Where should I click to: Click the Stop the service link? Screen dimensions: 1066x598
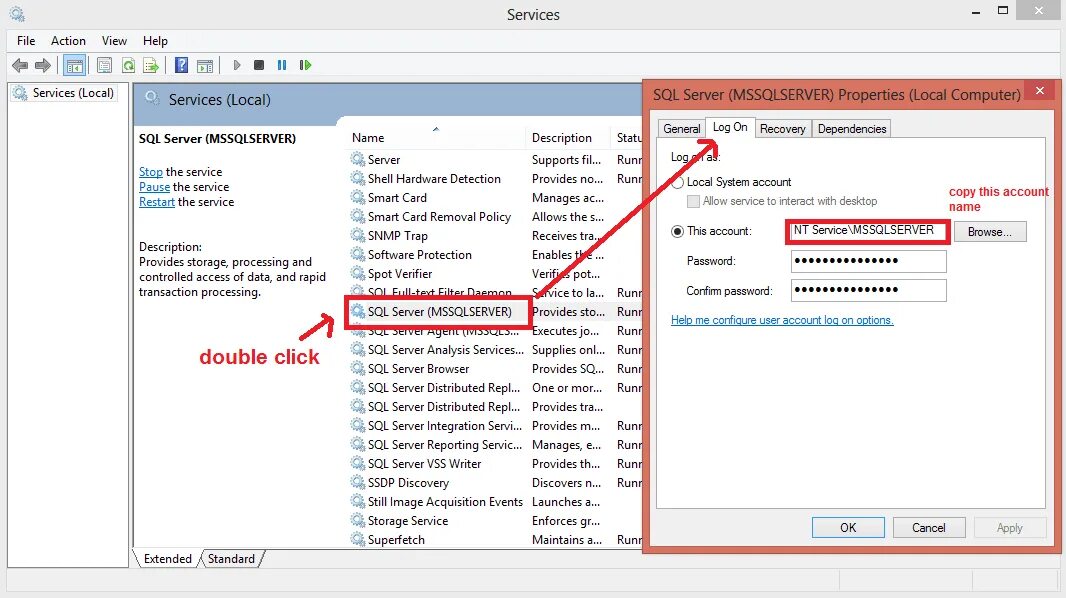151,172
